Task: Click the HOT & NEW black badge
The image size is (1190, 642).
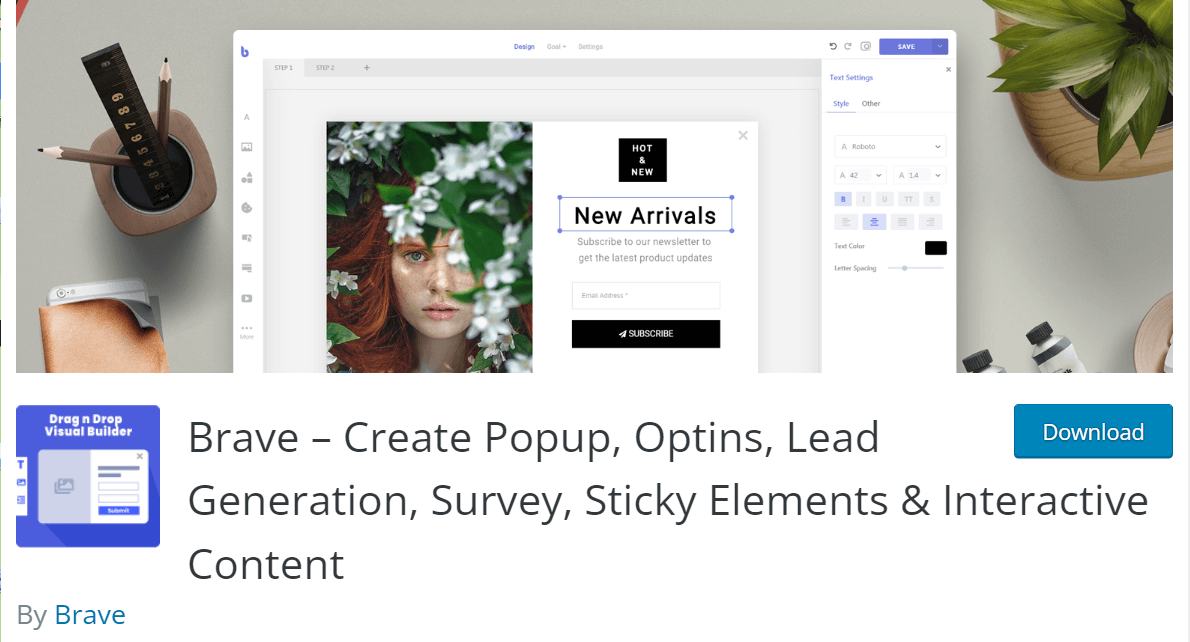Action: tap(643, 160)
